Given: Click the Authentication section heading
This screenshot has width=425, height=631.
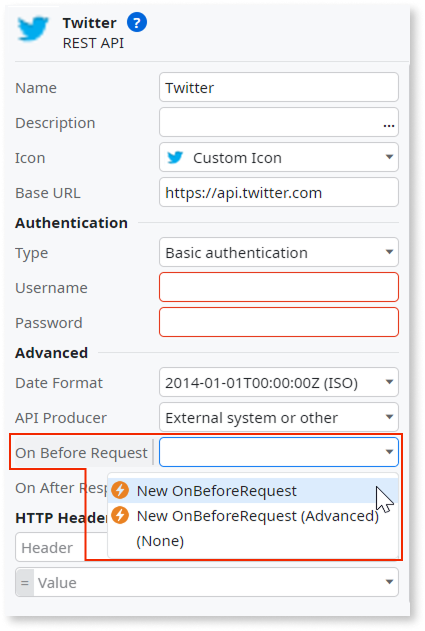Looking at the screenshot, I should [72, 223].
